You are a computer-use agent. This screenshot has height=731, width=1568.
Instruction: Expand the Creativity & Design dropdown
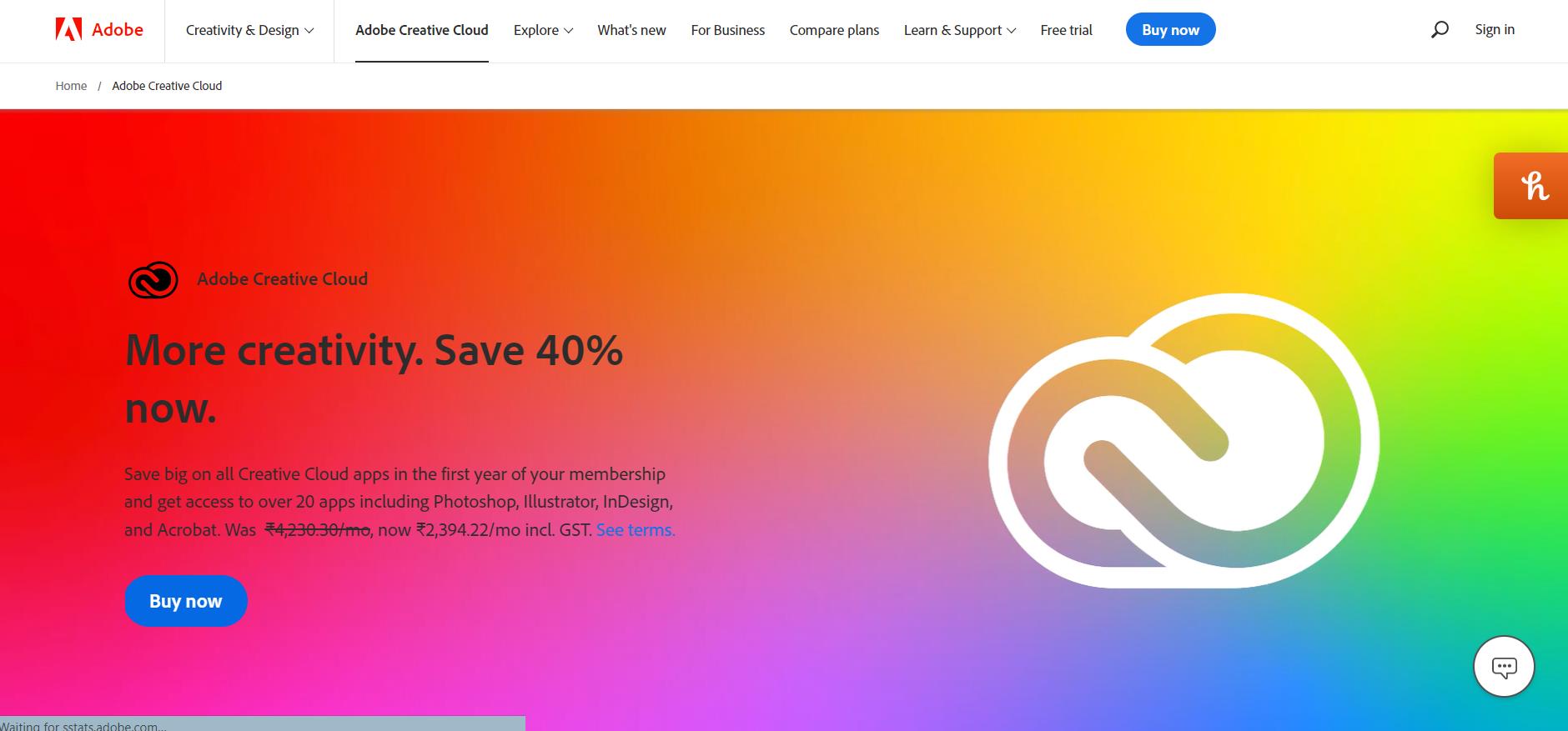(249, 30)
